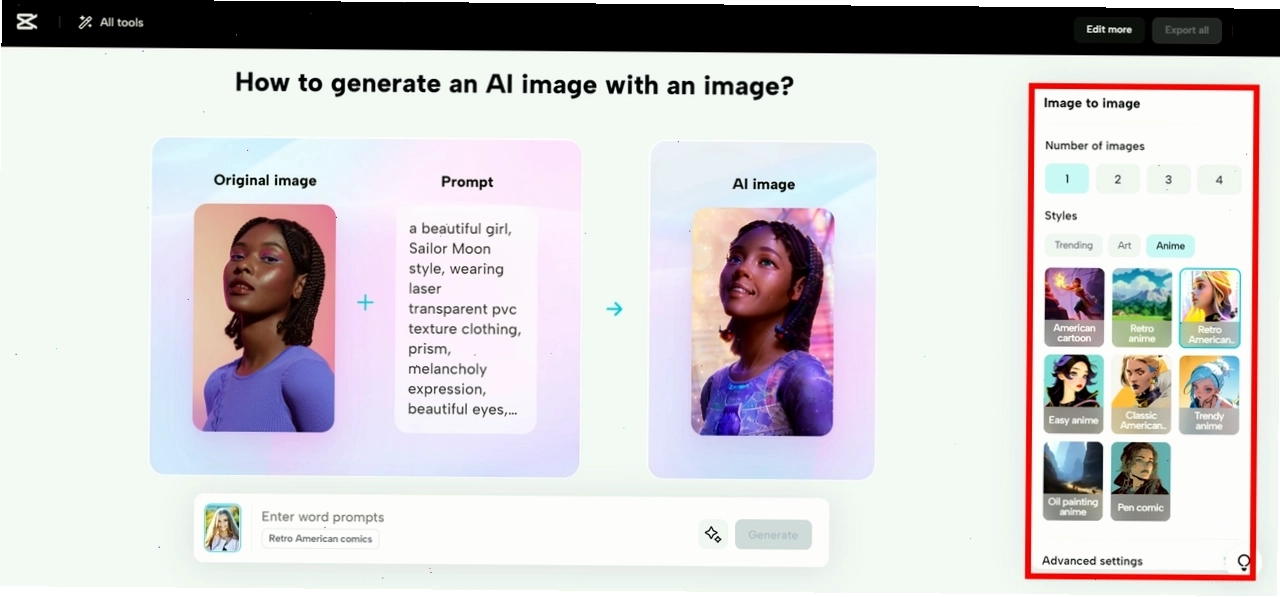Click the "Styles" label
1280x597 pixels.
pyautogui.click(x=1061, y=216)
